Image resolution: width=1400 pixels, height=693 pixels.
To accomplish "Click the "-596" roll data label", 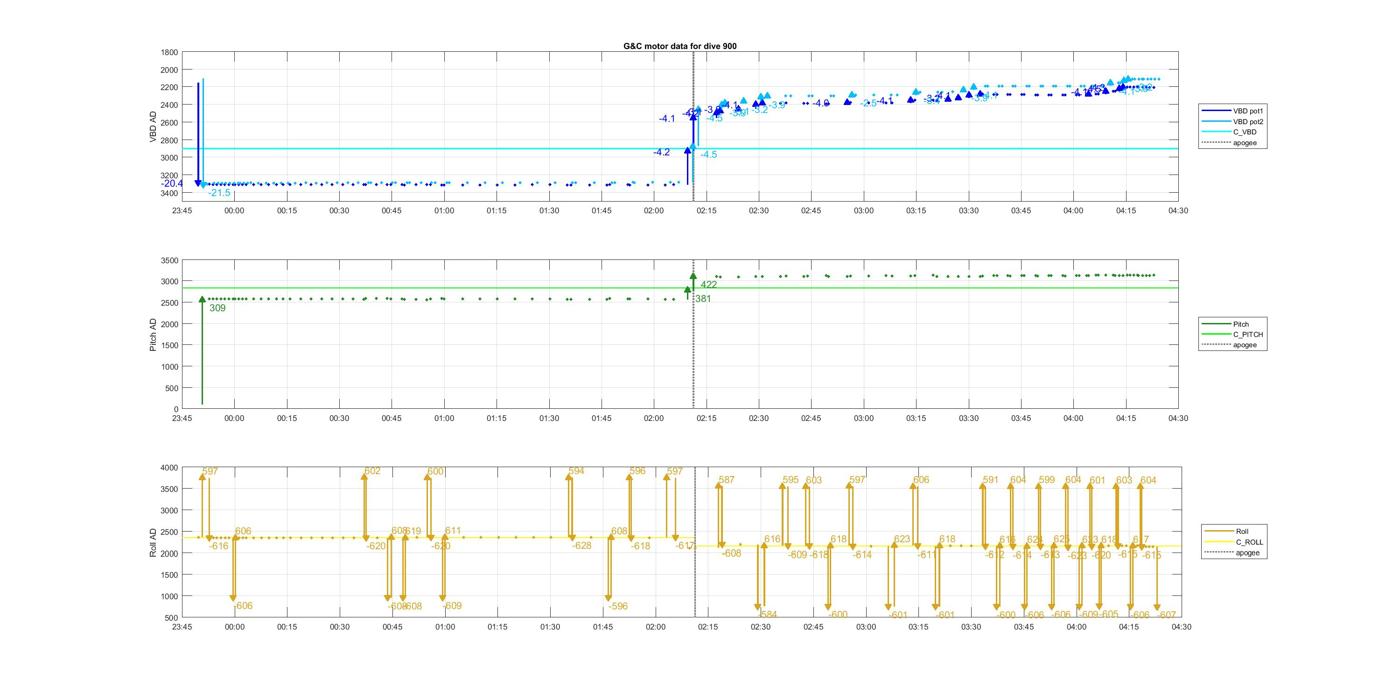I will click(x=618, y=606).
